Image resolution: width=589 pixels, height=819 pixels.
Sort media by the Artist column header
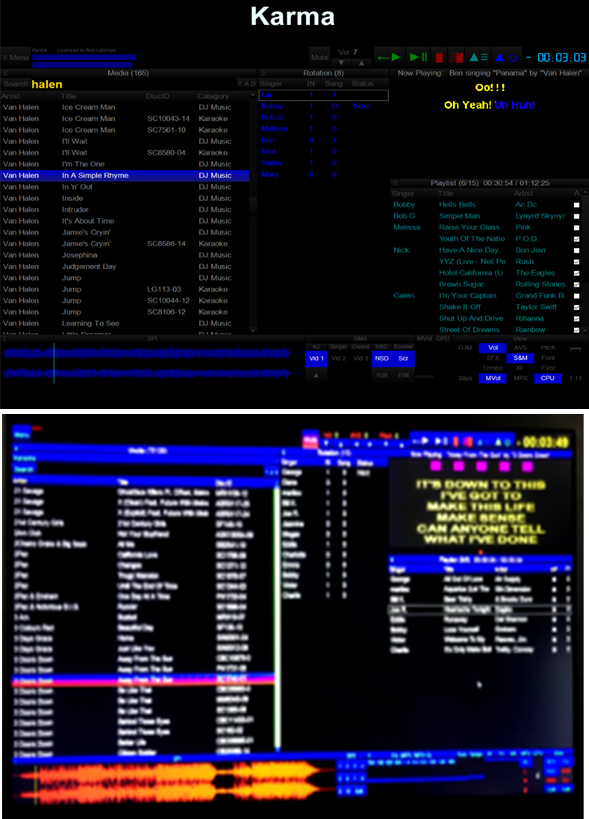coord(10,96)
